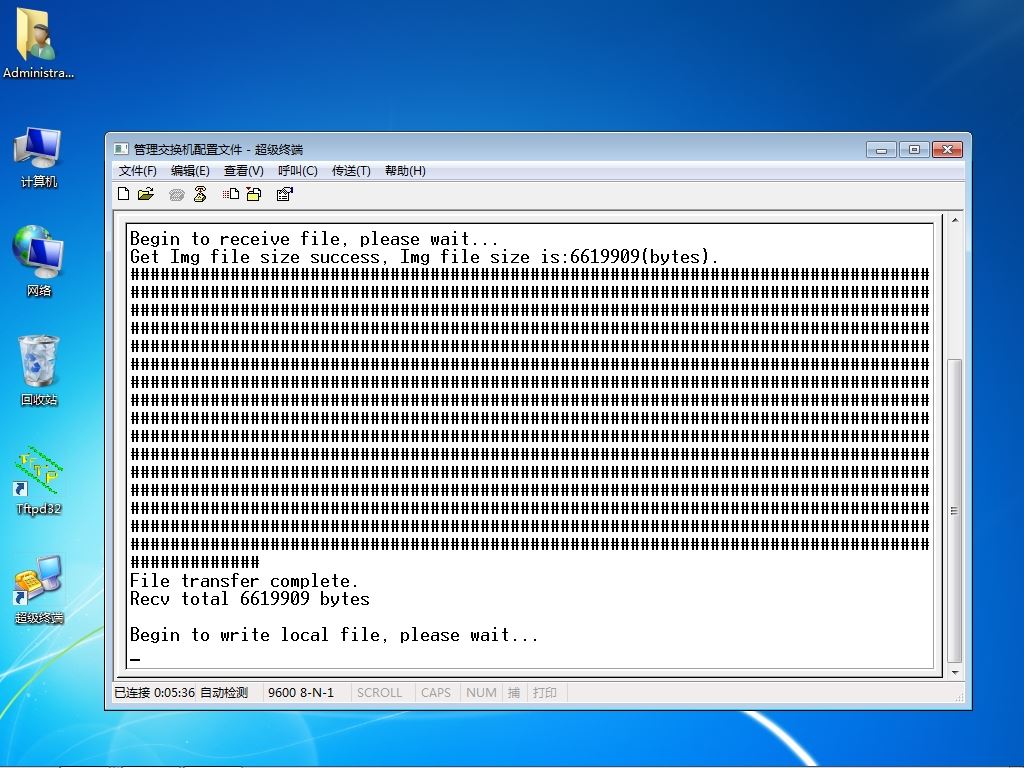This screenshot has height=768, width=1024.
Task: Click the Open file toolbar icon
Action: pos(146,194)
